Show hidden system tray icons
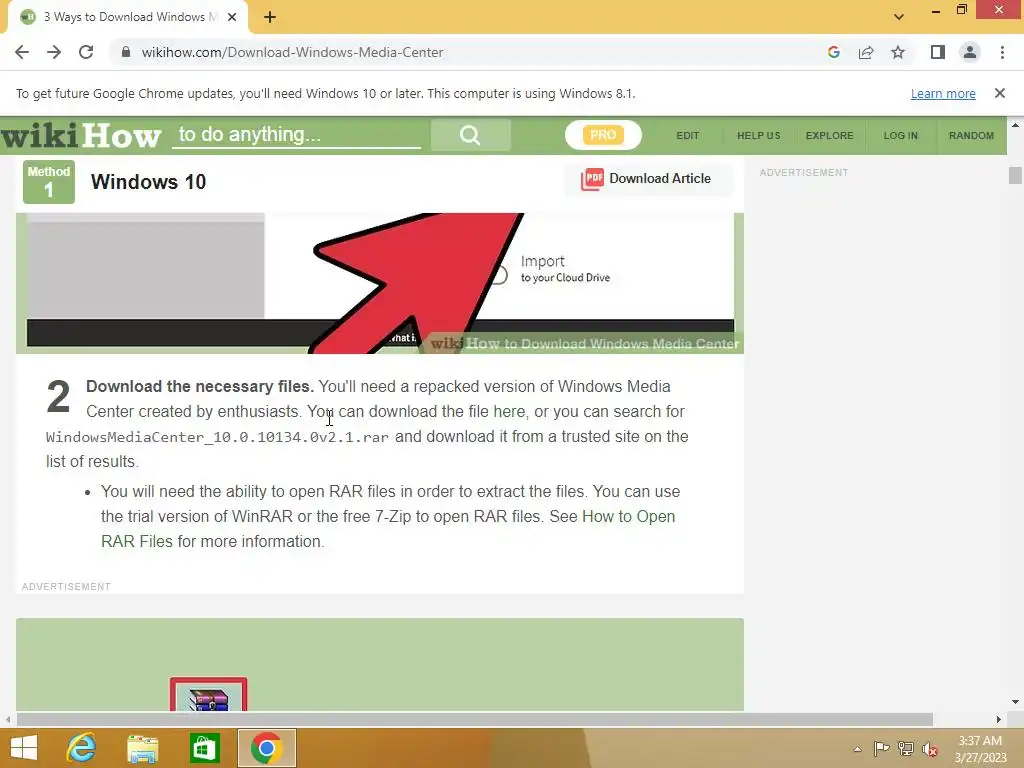 pyautogui.click(x=857, y=749)
